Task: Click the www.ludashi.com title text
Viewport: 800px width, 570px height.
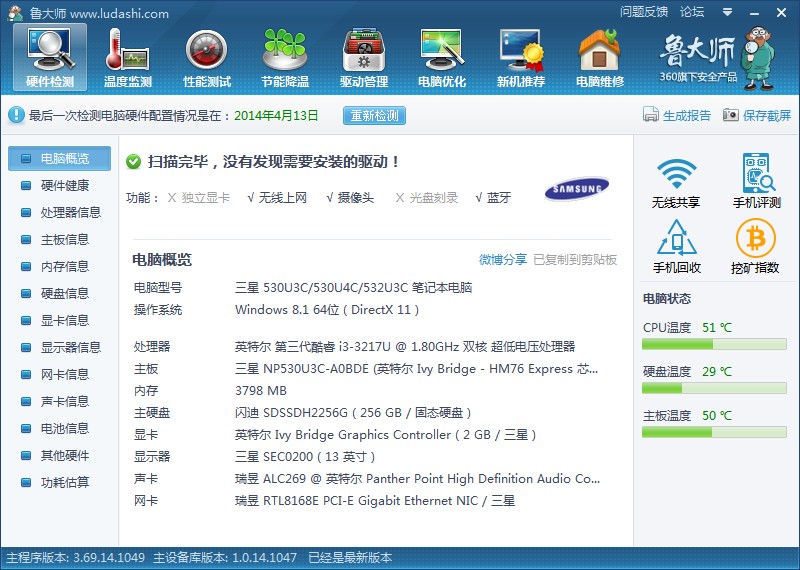Action: point(119,14)
